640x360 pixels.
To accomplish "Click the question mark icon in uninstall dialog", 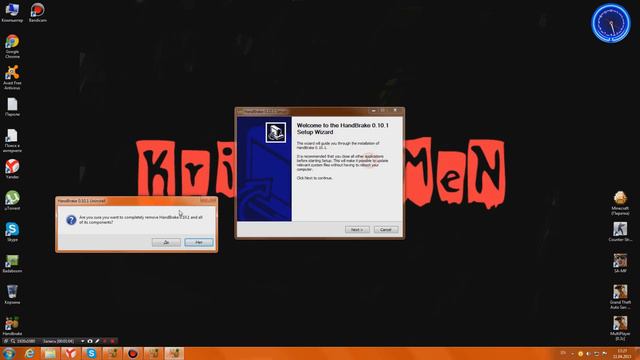I will 71,220.
